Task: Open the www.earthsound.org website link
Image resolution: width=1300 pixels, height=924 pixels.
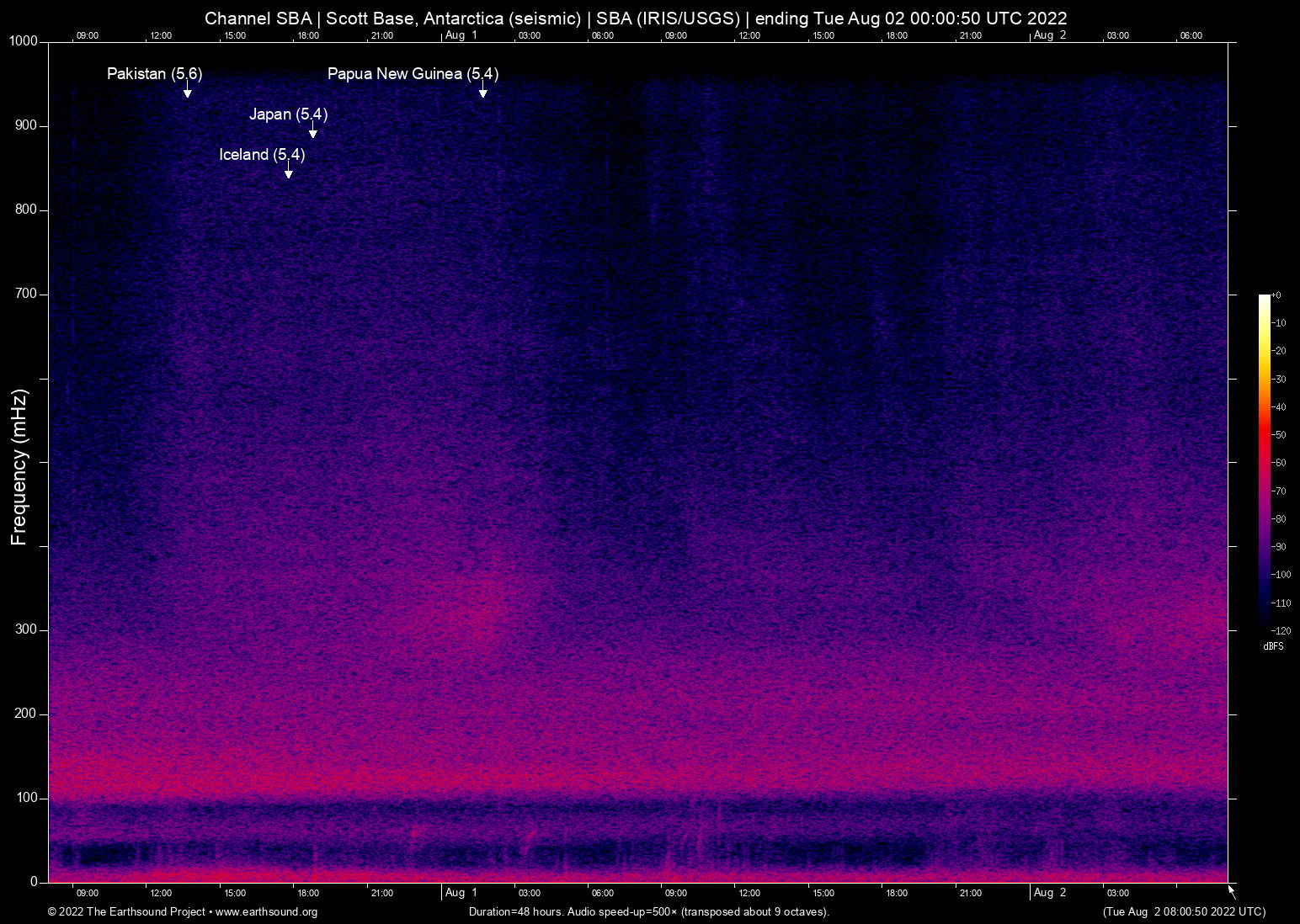Action: coord(268,912)
